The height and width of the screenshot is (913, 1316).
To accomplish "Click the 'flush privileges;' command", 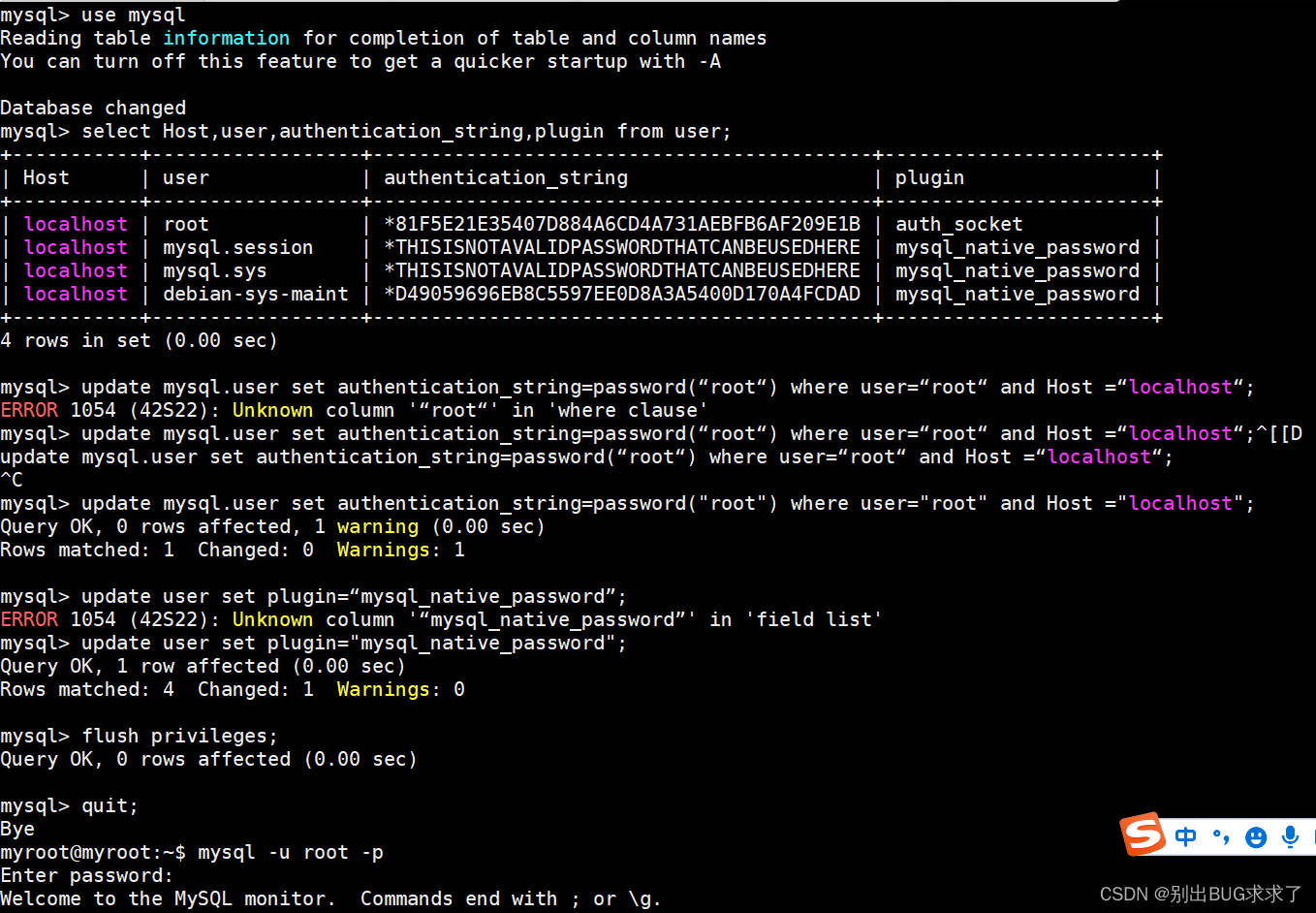I will [x=180, y=736].
